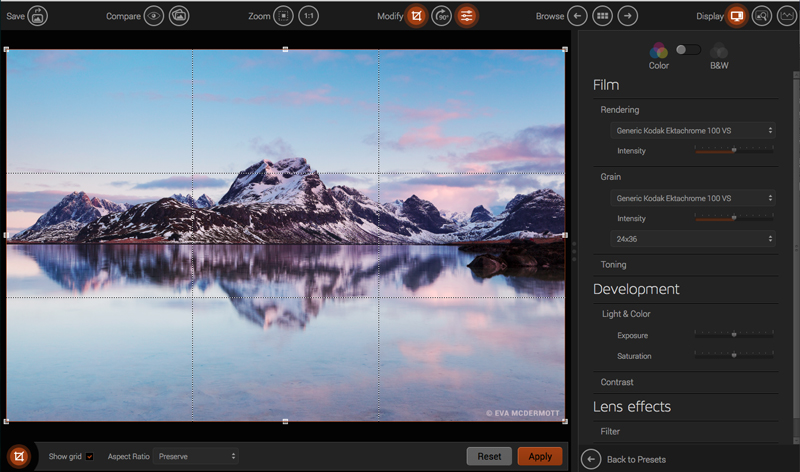Click the Exposure slider
800x472 pixels.
point(734,335)
